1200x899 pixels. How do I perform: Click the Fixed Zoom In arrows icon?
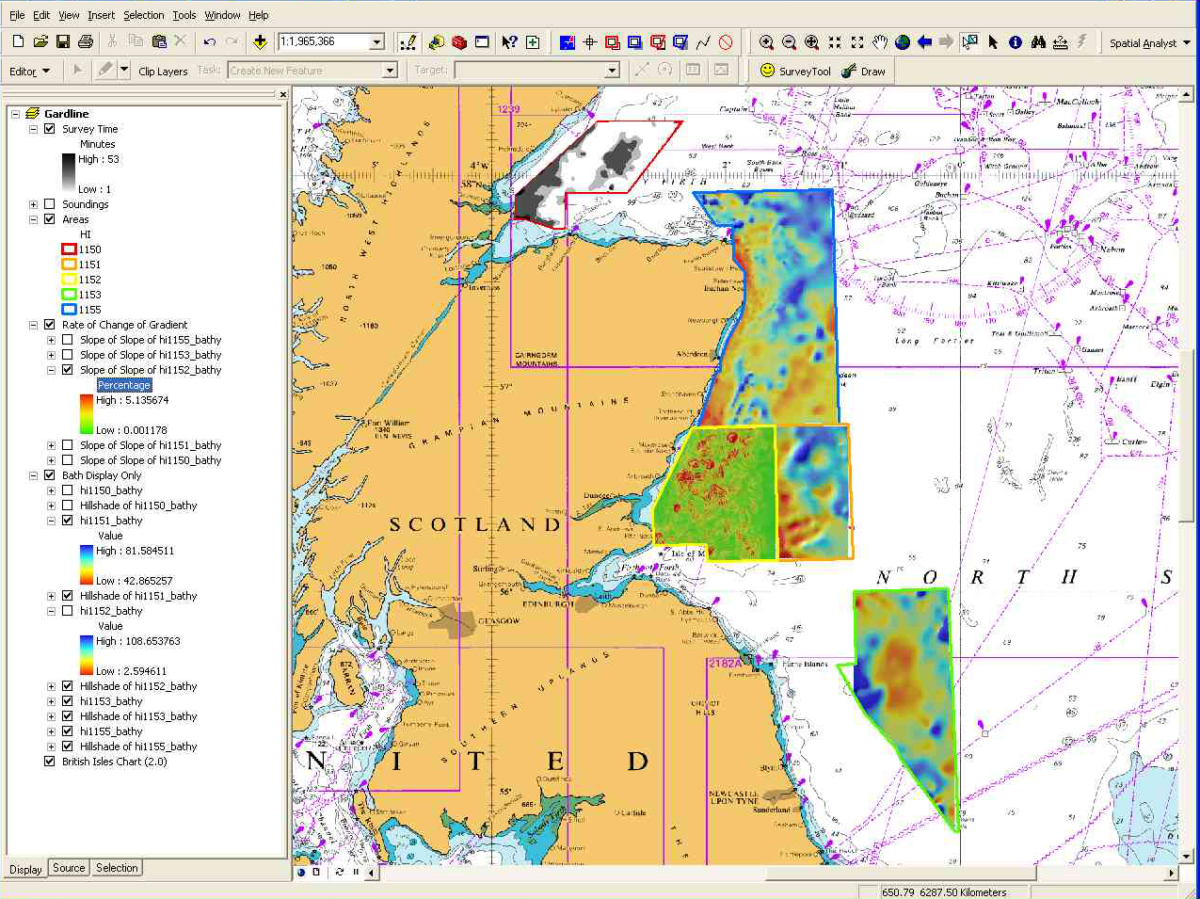(835, 42)
